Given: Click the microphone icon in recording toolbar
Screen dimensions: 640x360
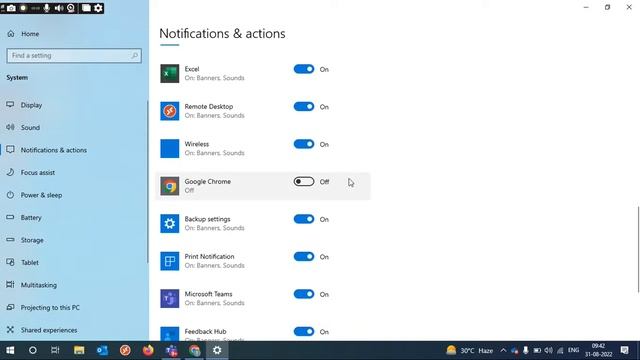Looking at the screenshot, I should [x=47, y=8].
